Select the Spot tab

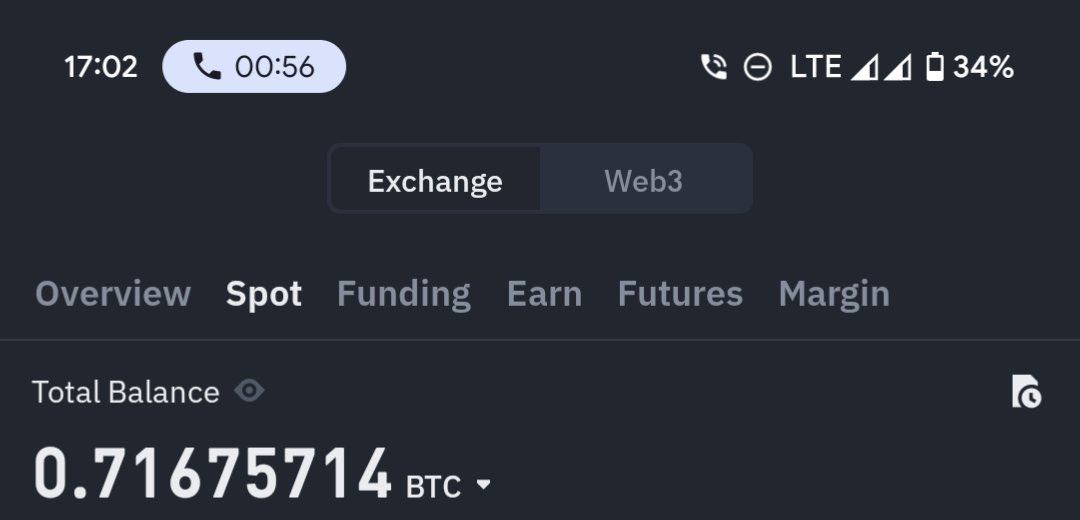click(x=264, y=294)
